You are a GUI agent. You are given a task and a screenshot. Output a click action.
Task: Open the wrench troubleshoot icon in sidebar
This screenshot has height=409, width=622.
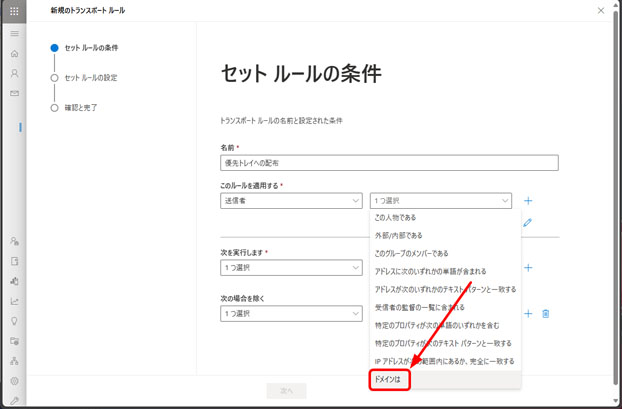tap(15, 401)
